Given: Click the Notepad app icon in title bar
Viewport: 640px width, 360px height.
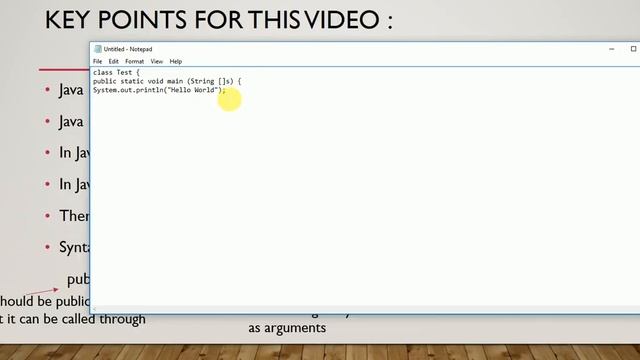Looking at the screenshot, I should pyautogui.click(x=98, y=49).
